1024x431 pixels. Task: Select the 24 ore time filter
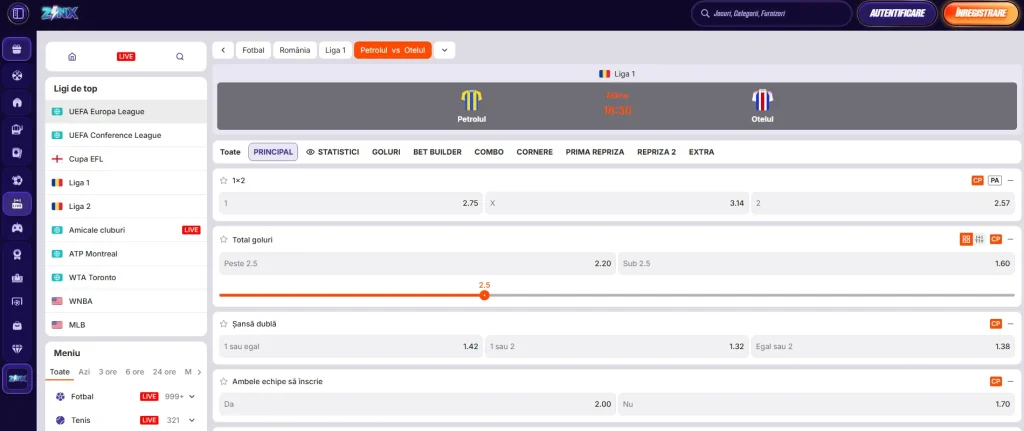(x=165, y=372)
